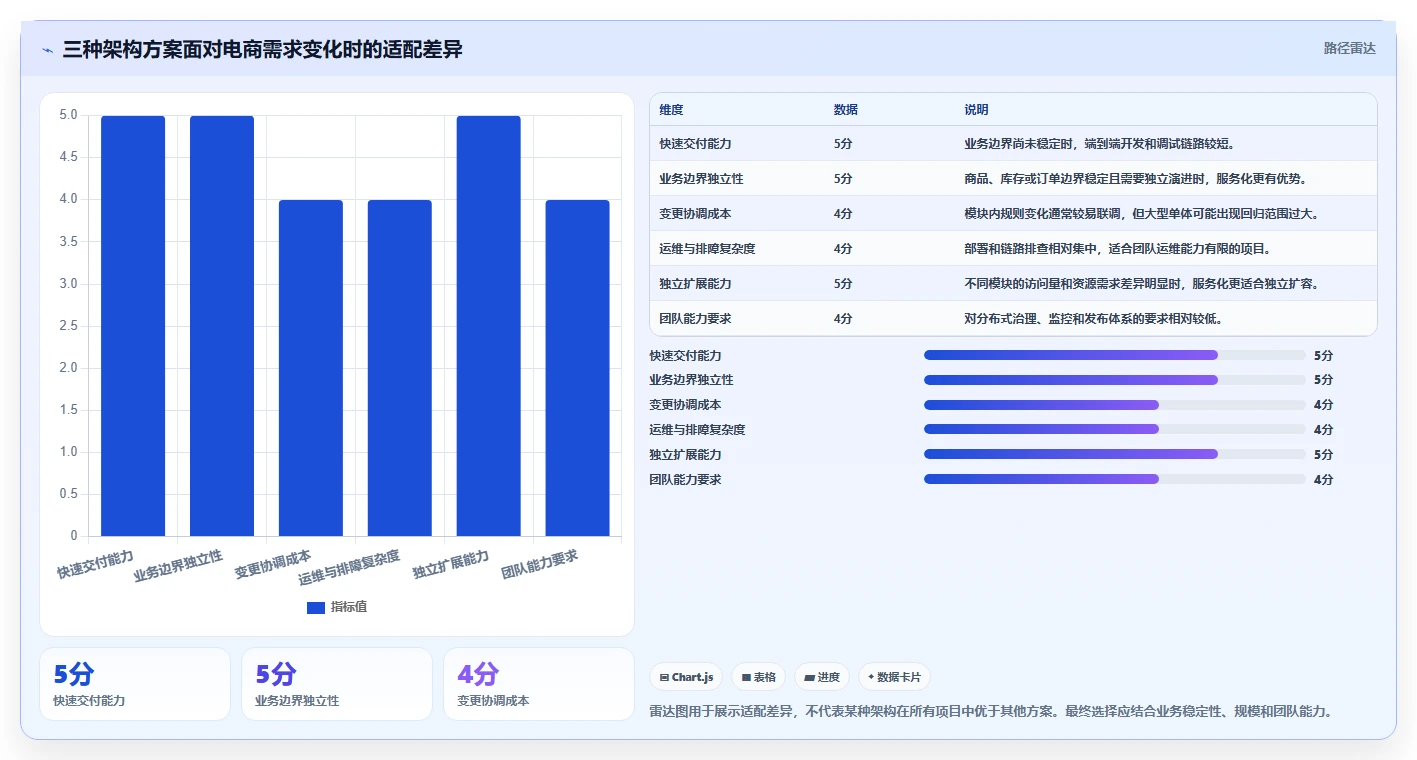The height and width of the screenshot is (760, 1417).
Task: Toggle the 指标值 legend color box
Action: point(315,607)
